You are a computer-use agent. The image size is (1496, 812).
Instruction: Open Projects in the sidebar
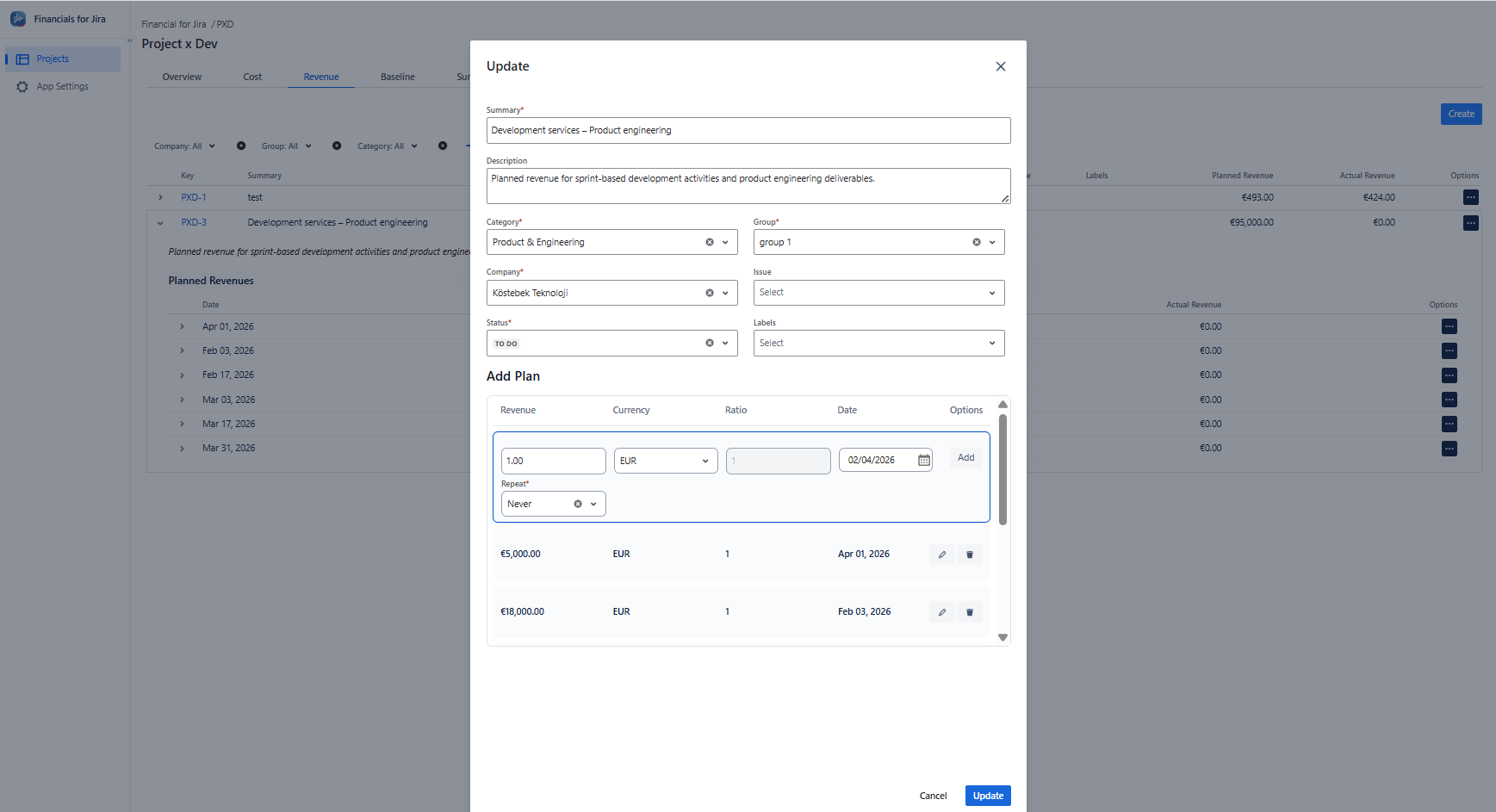(x=63, y=59)
